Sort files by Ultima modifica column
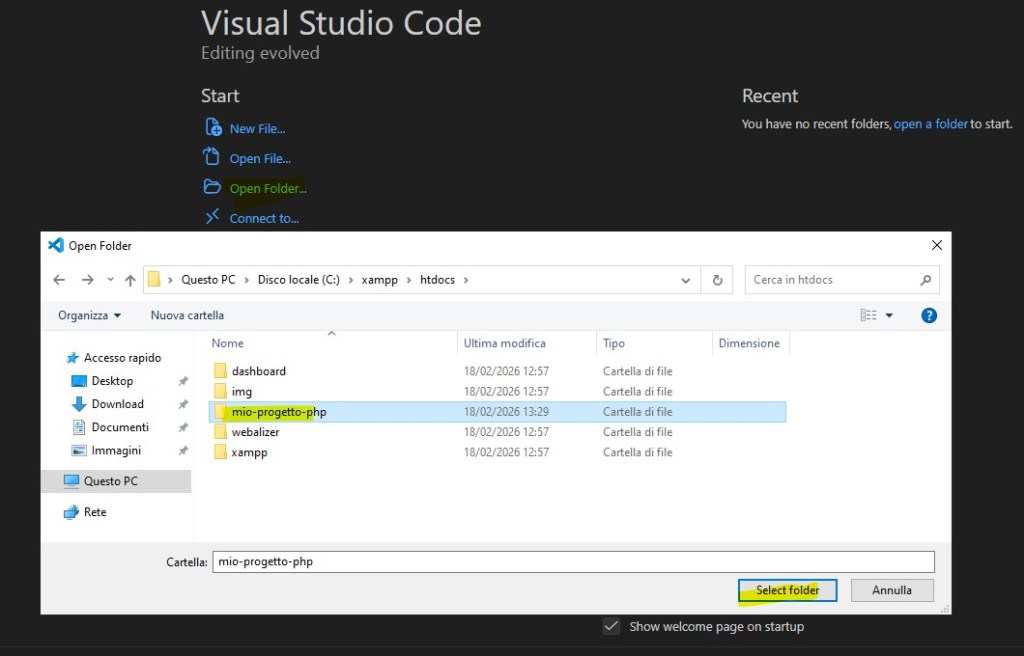This screenshot has width=1024, height=656. (x=504, y=343)
